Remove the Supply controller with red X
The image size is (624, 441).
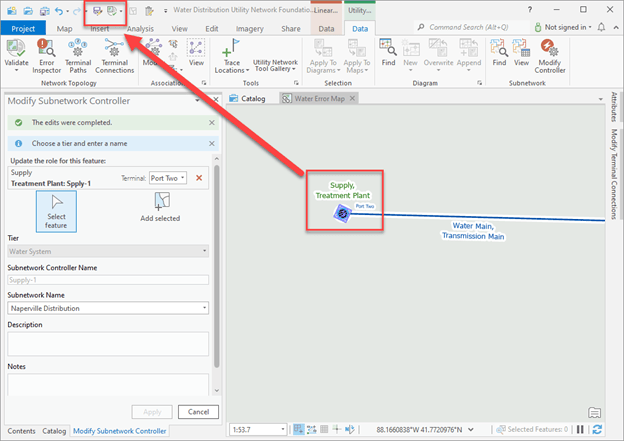199,178
